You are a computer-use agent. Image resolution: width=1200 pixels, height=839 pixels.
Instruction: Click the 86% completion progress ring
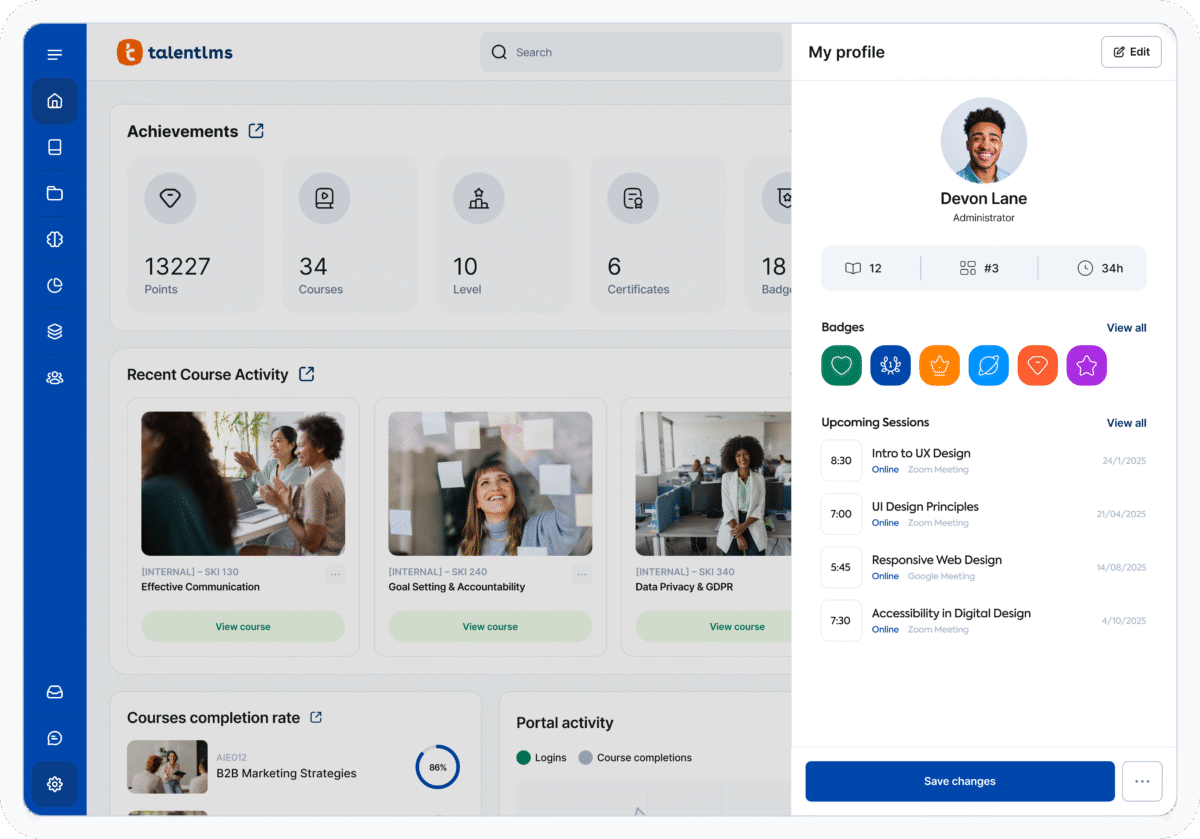437,767
